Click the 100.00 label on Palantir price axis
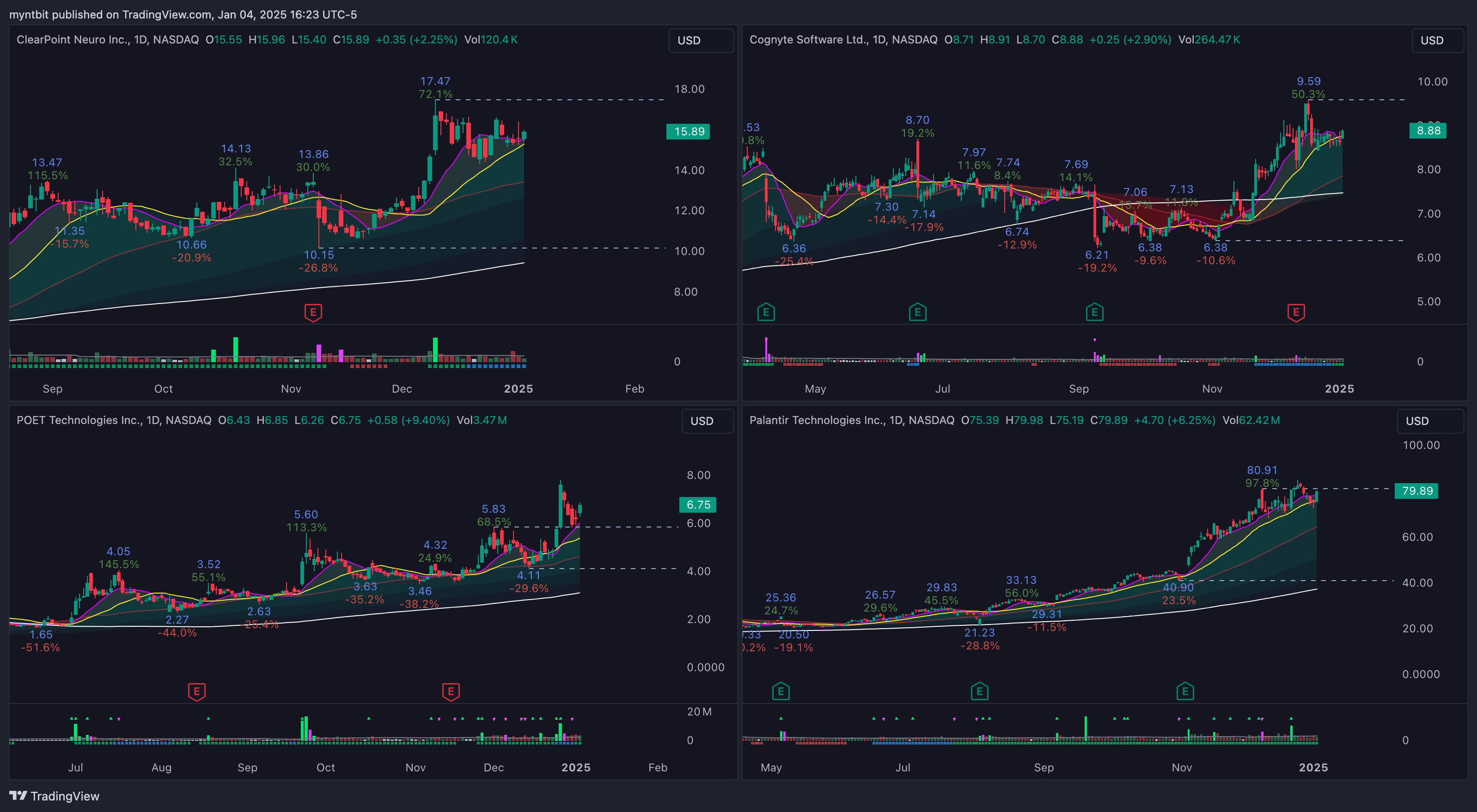The image size is (1477, 812). [1421, 445]
